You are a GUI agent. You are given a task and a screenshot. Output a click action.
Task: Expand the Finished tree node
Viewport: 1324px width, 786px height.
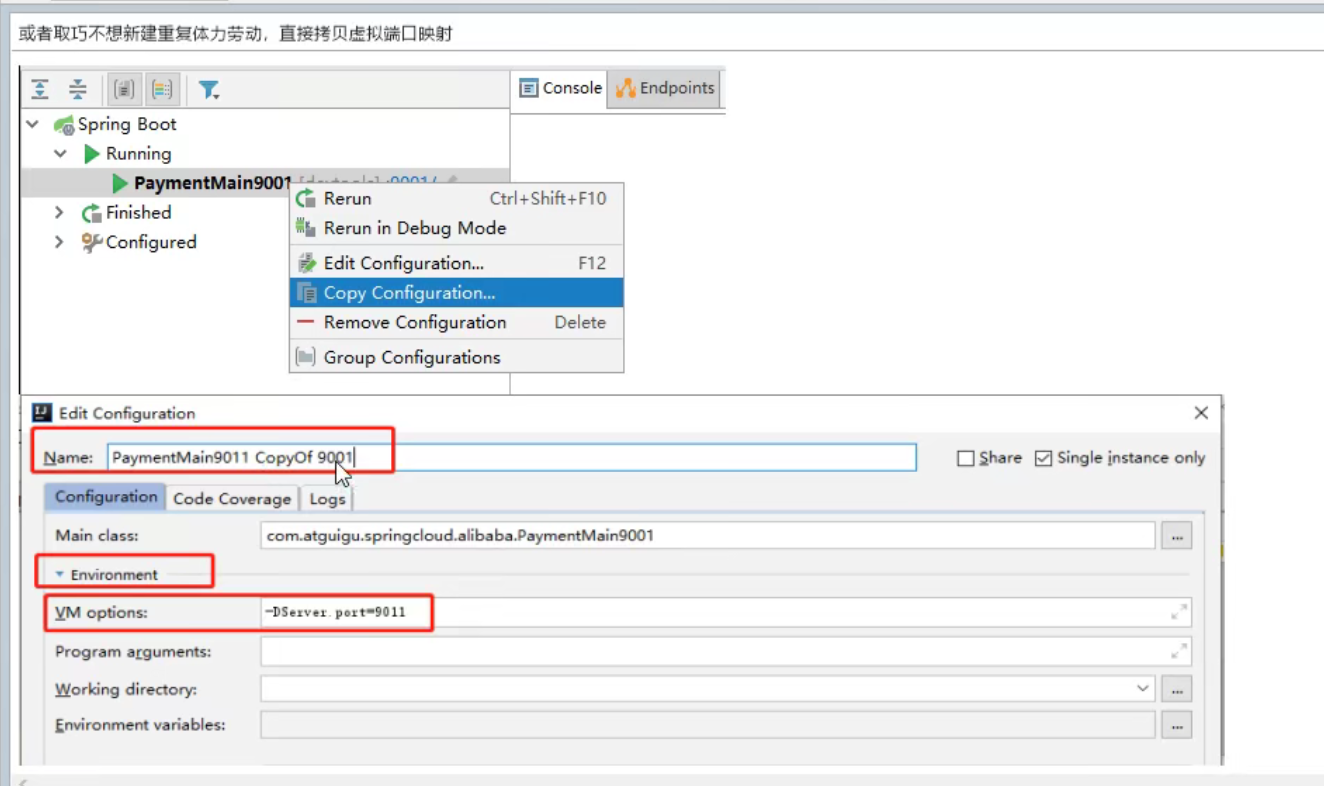[59, 213]
